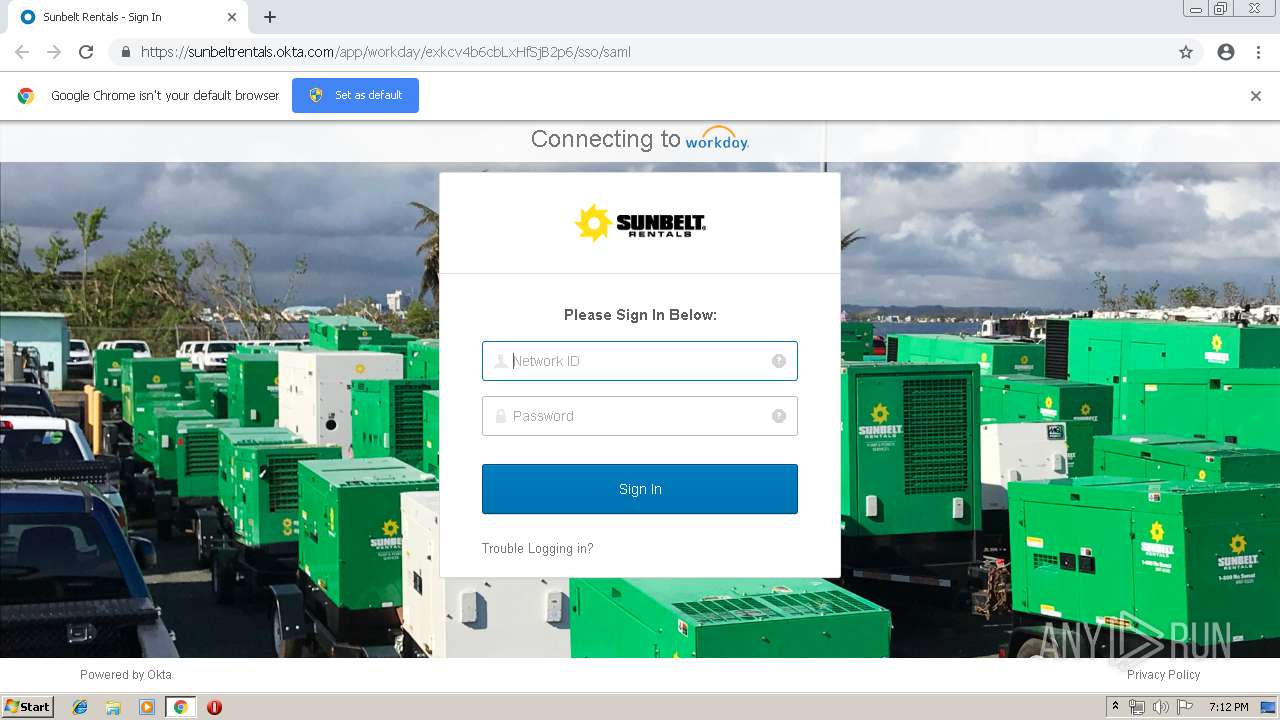1280x720 pixels.
Task: Click Set as default button
Action: [x=355, y=95]
